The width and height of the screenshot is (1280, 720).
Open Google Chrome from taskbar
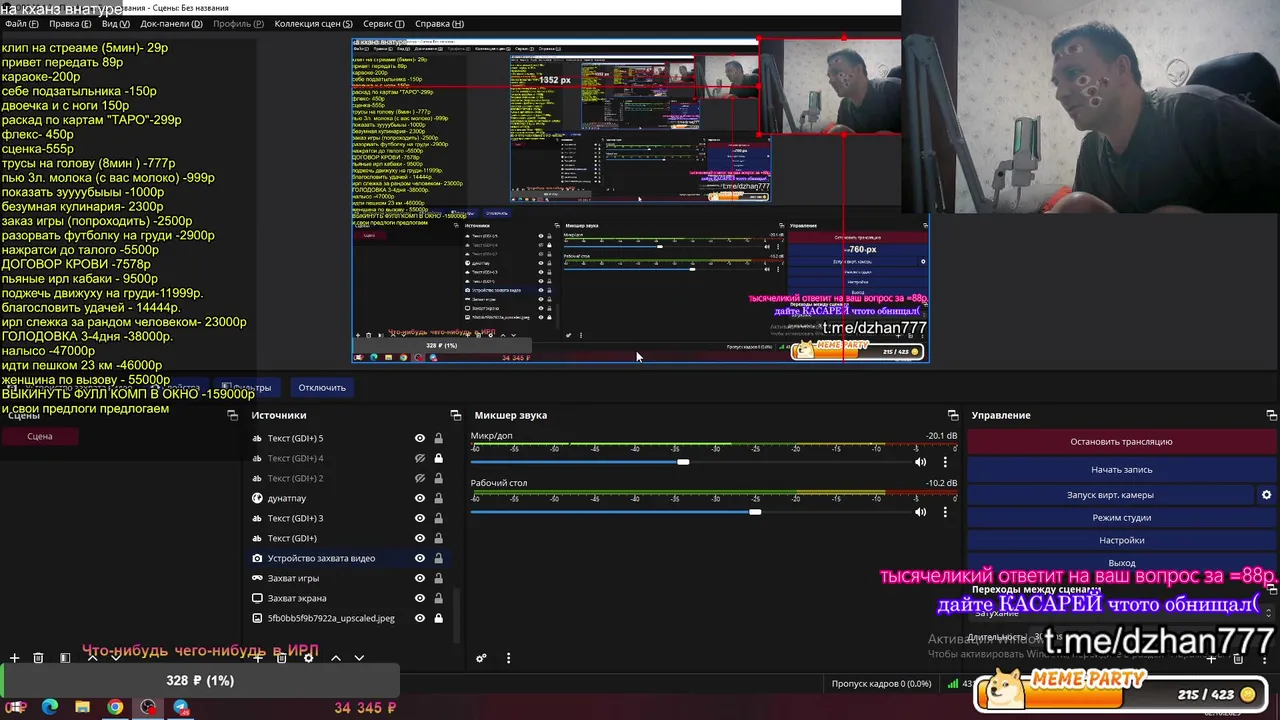coord(115,707)
